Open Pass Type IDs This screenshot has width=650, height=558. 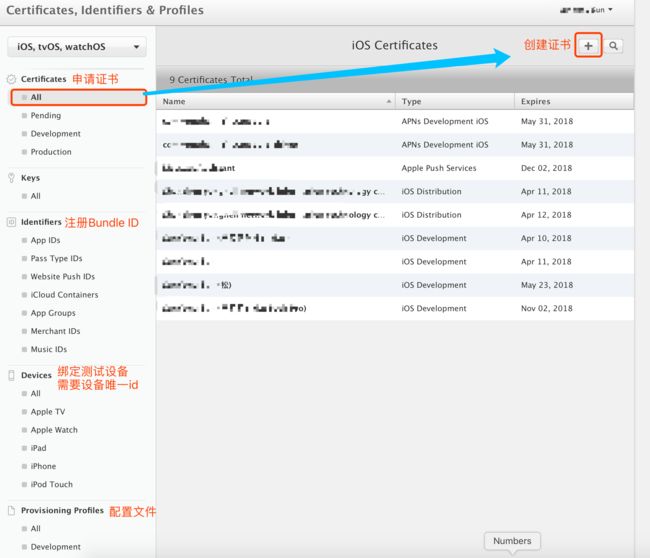click(x=56, y=258)
